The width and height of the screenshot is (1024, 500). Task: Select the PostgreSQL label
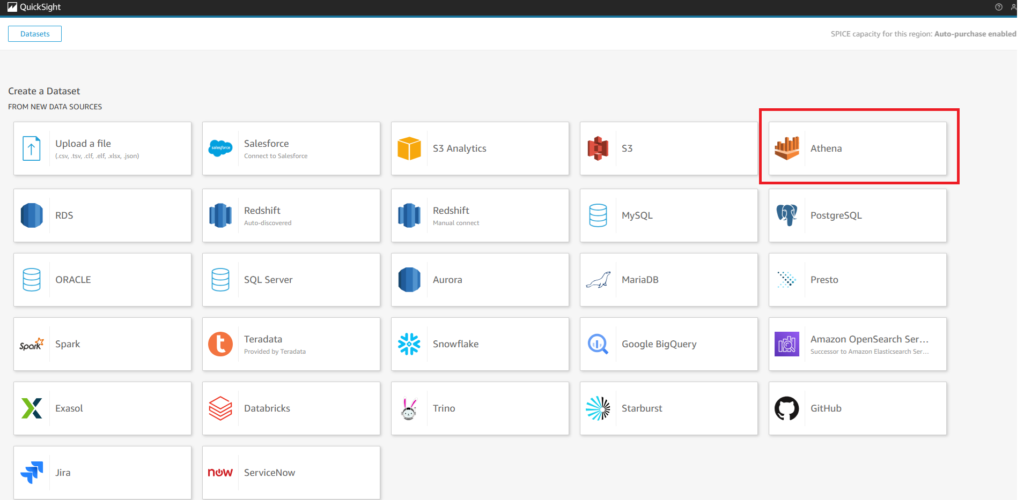click(x=836, y=215)
